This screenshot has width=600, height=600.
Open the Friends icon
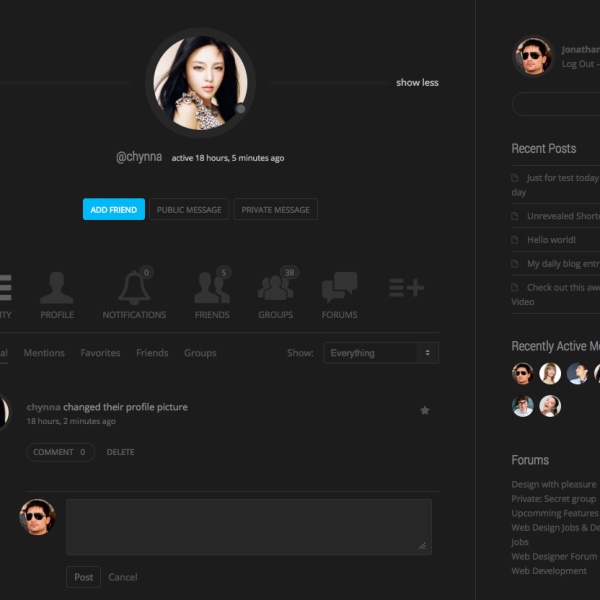(x=212, y=289)
